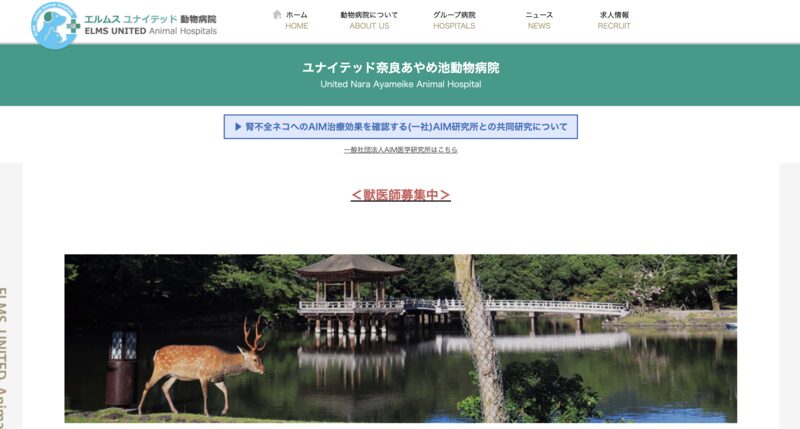Screen dimensions: 800x429
Task: Click the triangle arrow in the AIM banner
Action: (238, 127)
